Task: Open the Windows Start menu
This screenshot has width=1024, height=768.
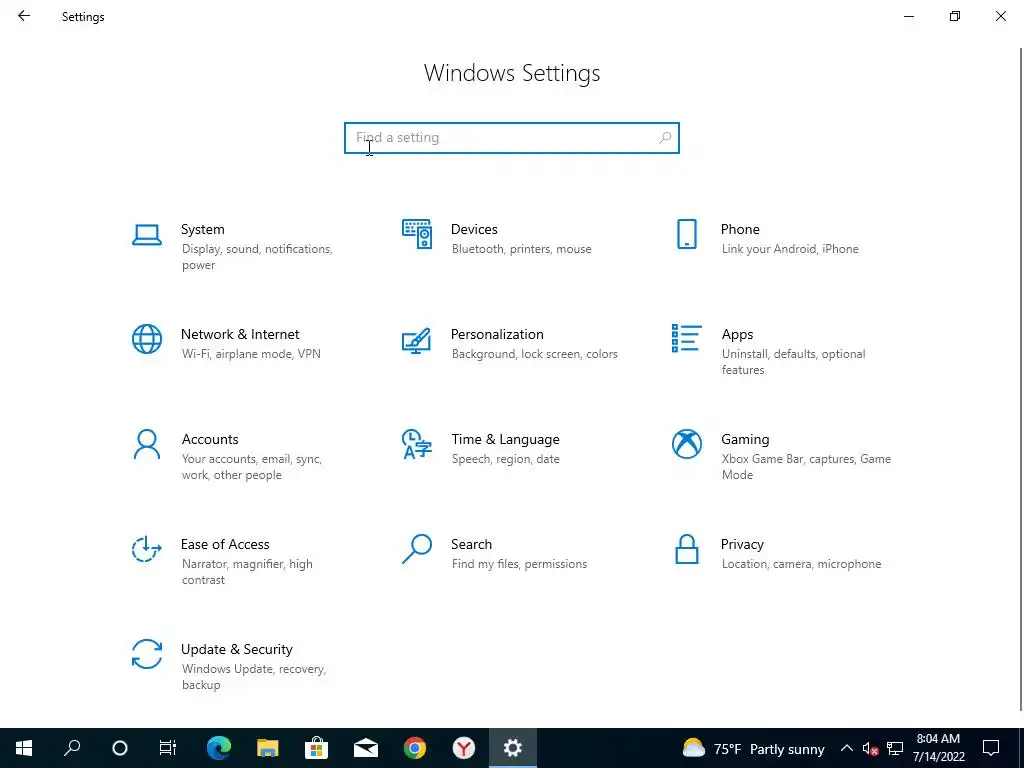Action: tap(24, 748)
